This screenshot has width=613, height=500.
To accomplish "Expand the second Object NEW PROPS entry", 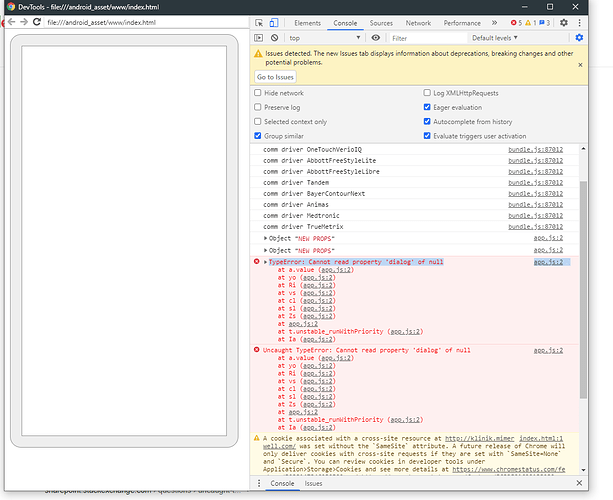I will click(265, 250).
